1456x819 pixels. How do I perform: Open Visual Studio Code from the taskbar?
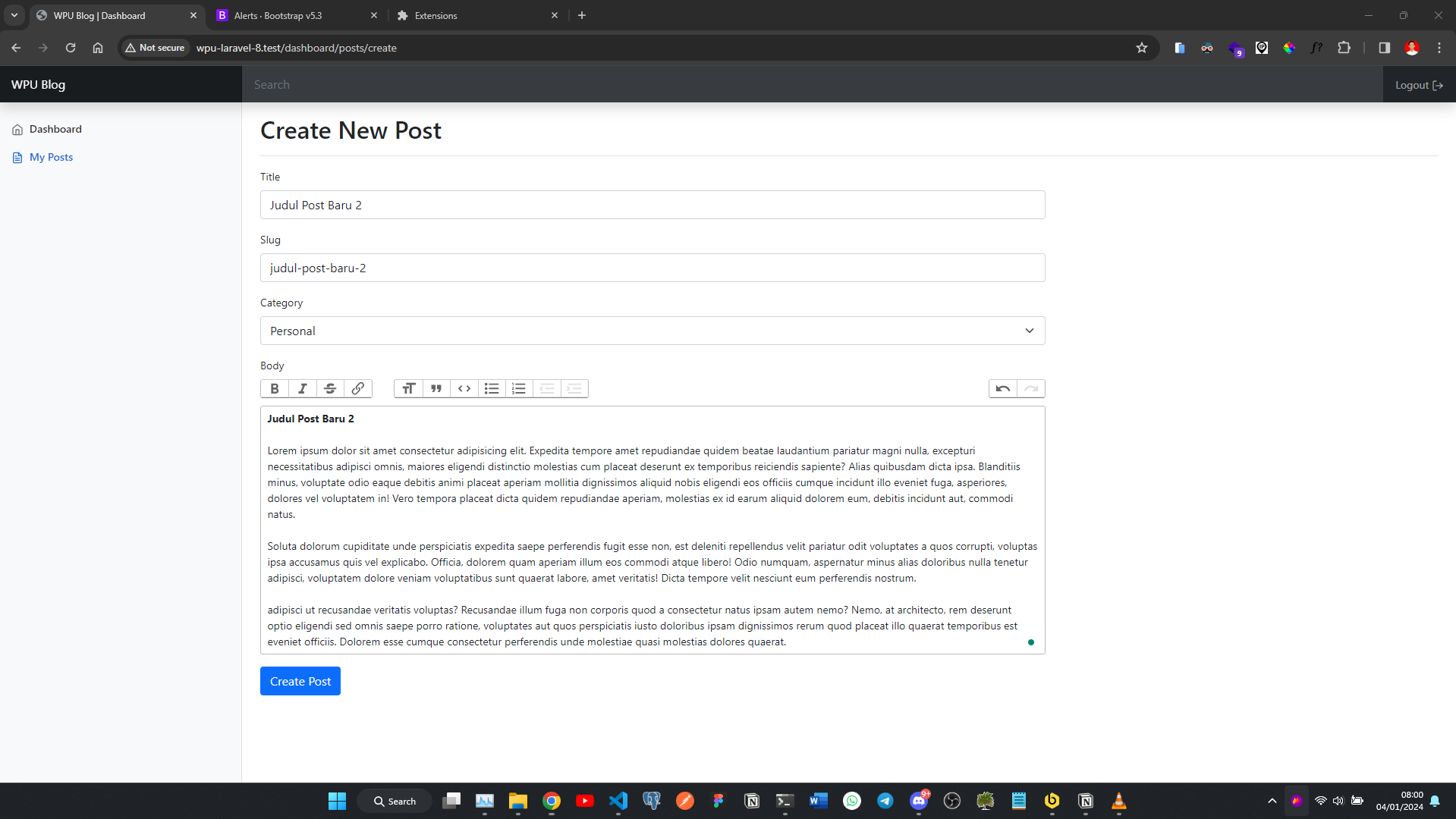point(618,801)
